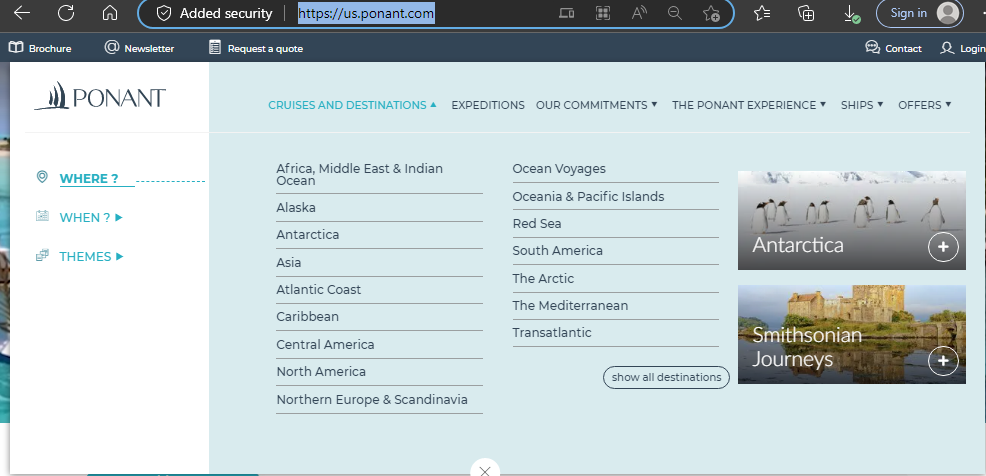Screen dimensions: 986x476
Task: Click show all destinations button
Action: tap(667, 377)
